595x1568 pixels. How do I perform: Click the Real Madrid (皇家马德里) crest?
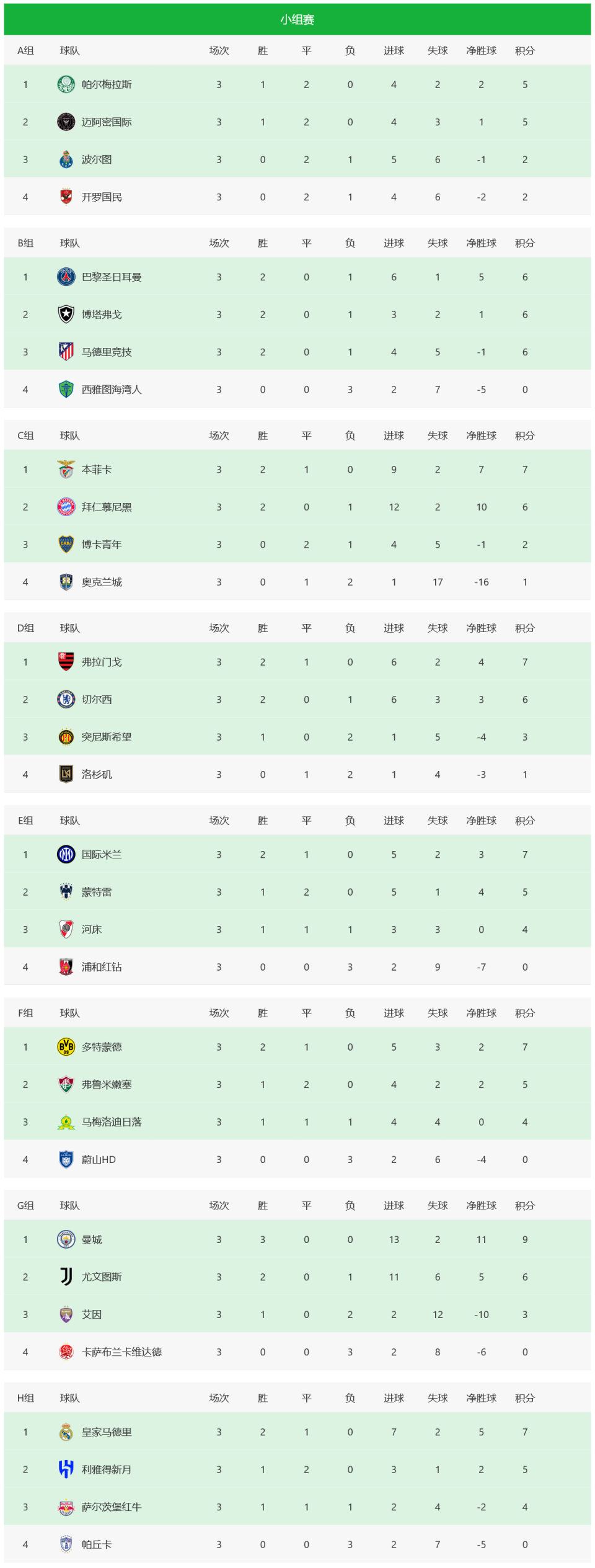[x=66, y=1432]
